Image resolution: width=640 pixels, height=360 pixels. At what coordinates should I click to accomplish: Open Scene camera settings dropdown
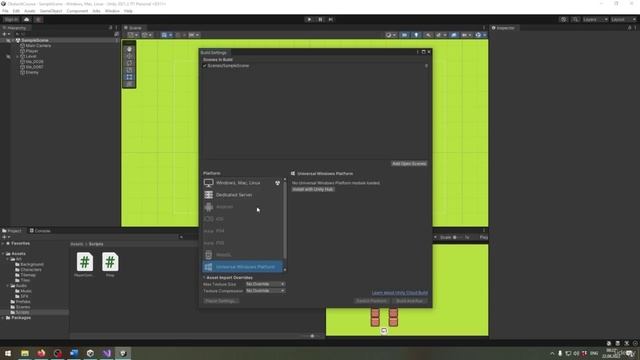tap(466, 35)
